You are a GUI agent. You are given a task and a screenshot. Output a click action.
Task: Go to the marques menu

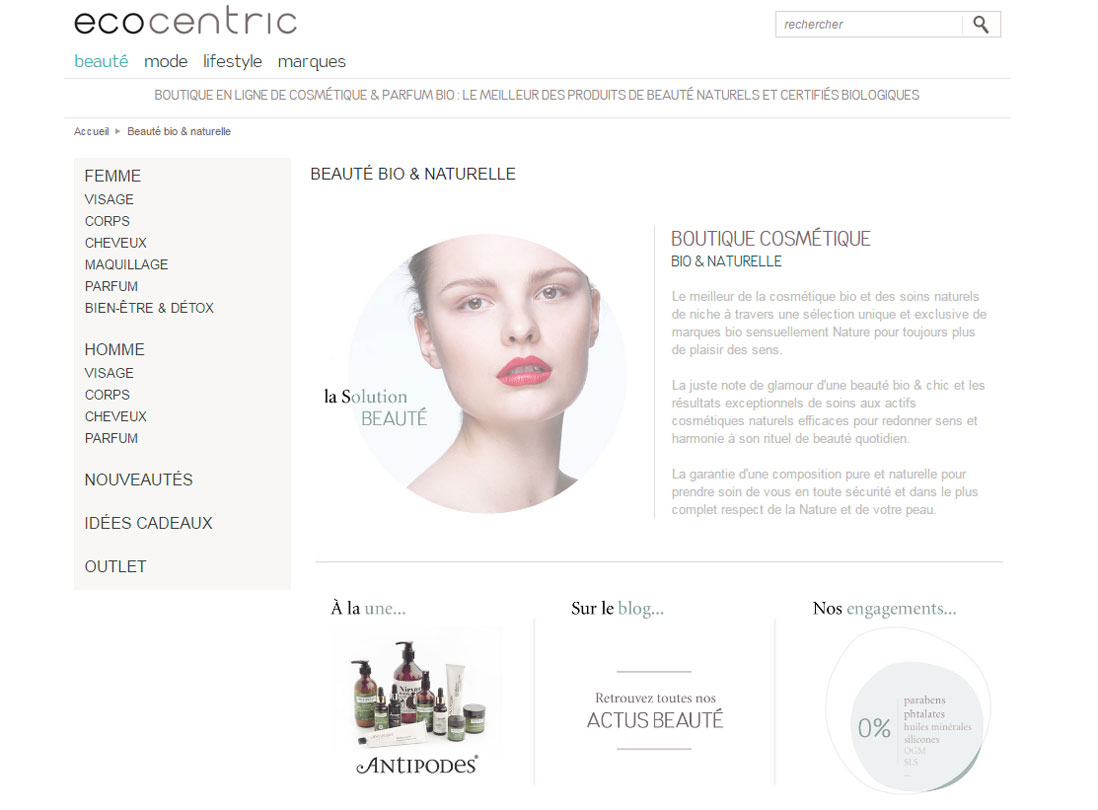(312, 62)
